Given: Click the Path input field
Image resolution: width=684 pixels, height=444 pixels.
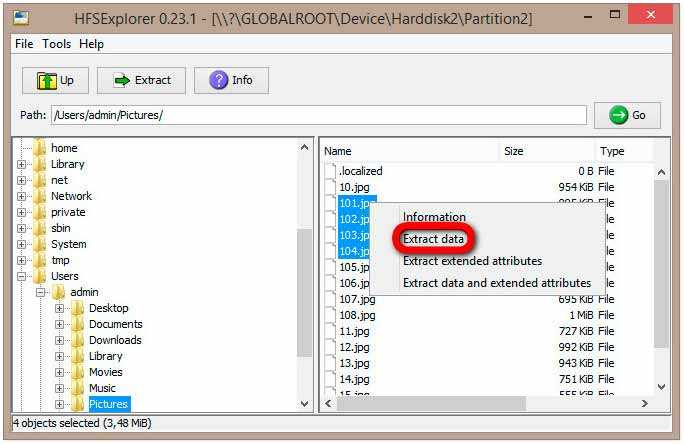Looking at the screenshot, I should [x=319, y=115].
